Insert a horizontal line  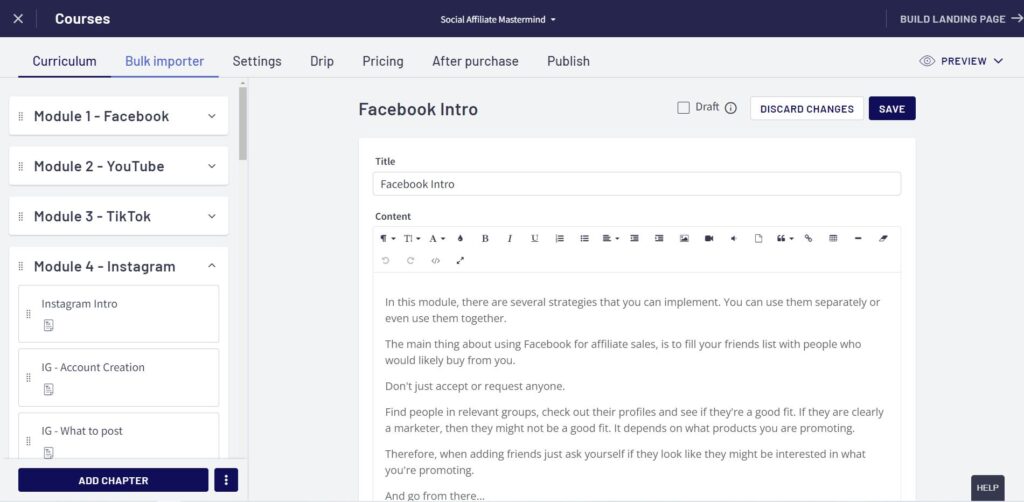(858, 239)
